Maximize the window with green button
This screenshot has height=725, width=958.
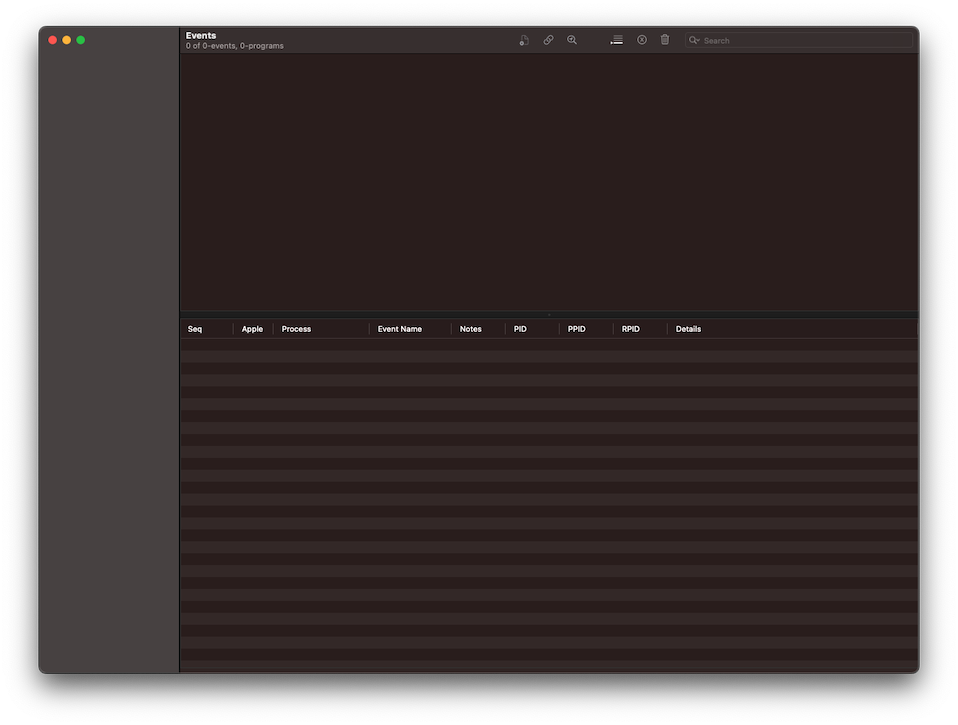pos(81,40)
